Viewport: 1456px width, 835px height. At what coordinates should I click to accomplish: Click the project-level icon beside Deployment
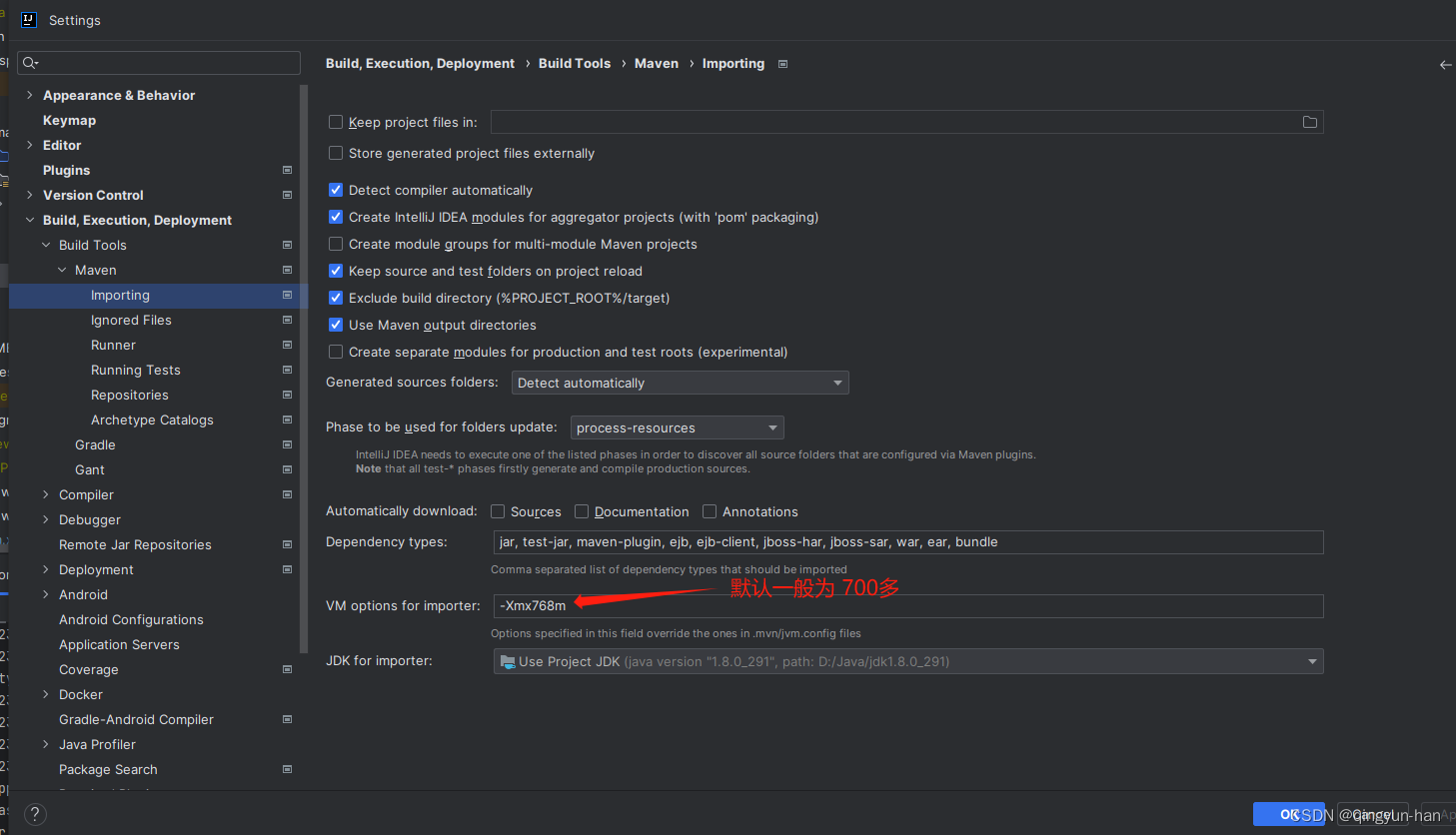tap(287, 569)
